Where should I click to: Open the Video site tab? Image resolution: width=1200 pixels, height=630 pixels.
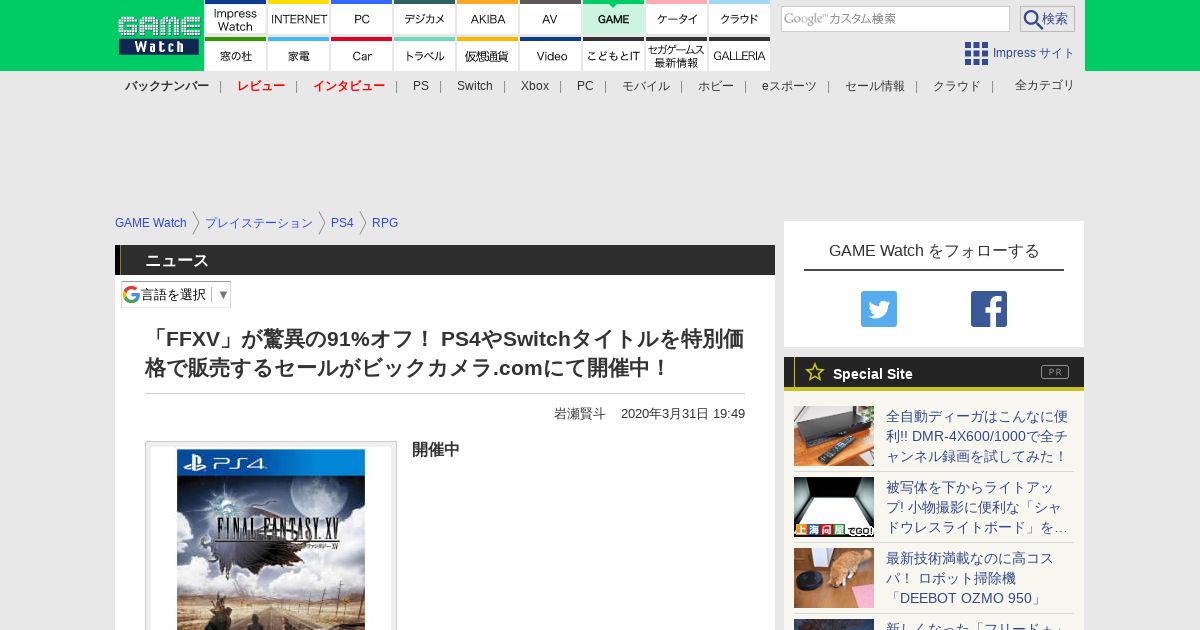pos(550,55)
